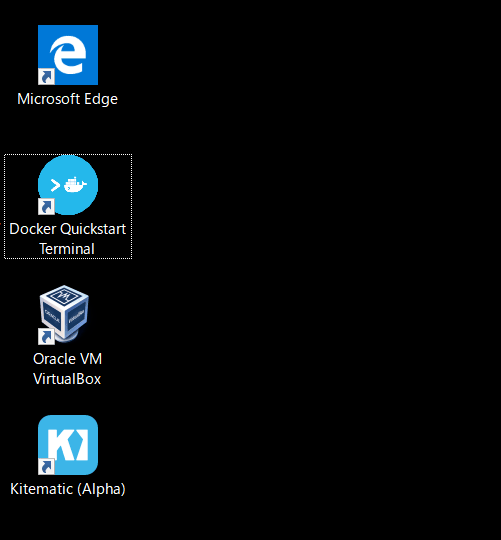Click the shortcut arrow overlay on the Docker icon
501x540 pixels.
click(46, 207)
